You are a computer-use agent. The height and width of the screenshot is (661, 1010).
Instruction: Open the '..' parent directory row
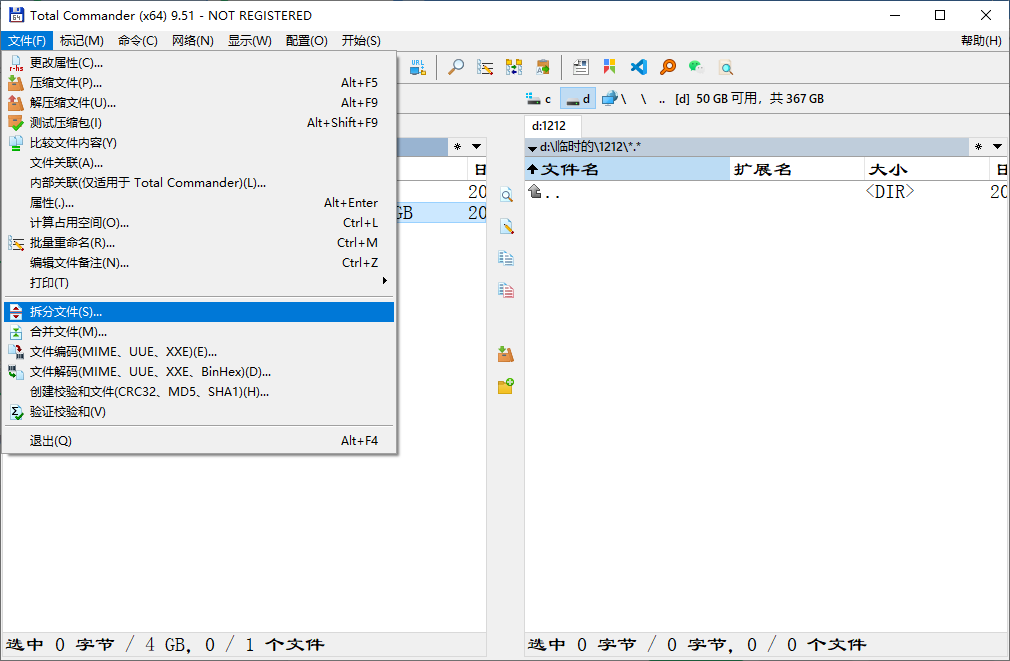coord(767,191)
